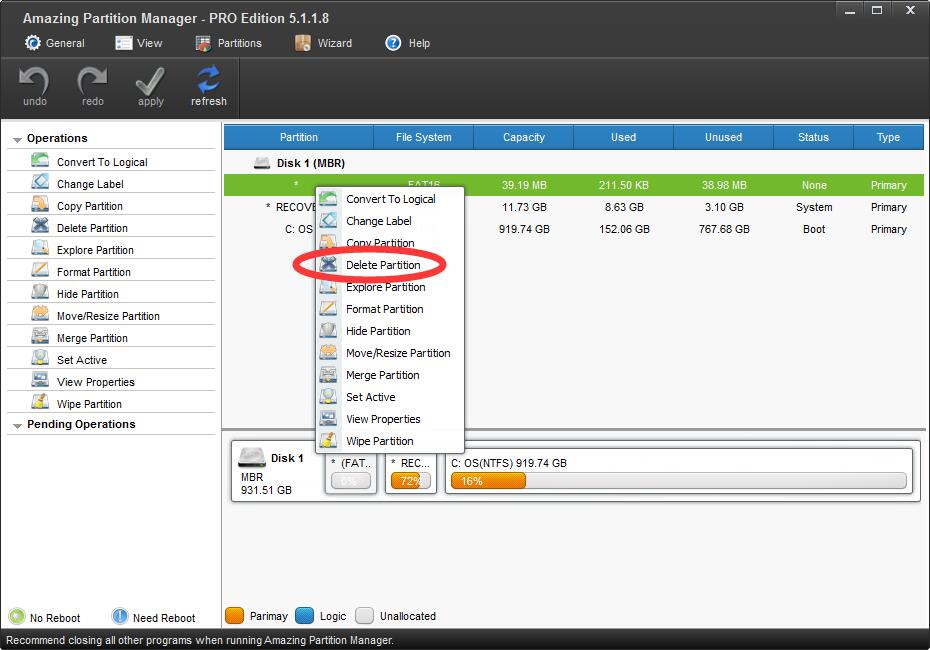This screenshot has width=930, height=650.
Task: Click the blue Logic legend swatch
Action: tap(304, 616)
